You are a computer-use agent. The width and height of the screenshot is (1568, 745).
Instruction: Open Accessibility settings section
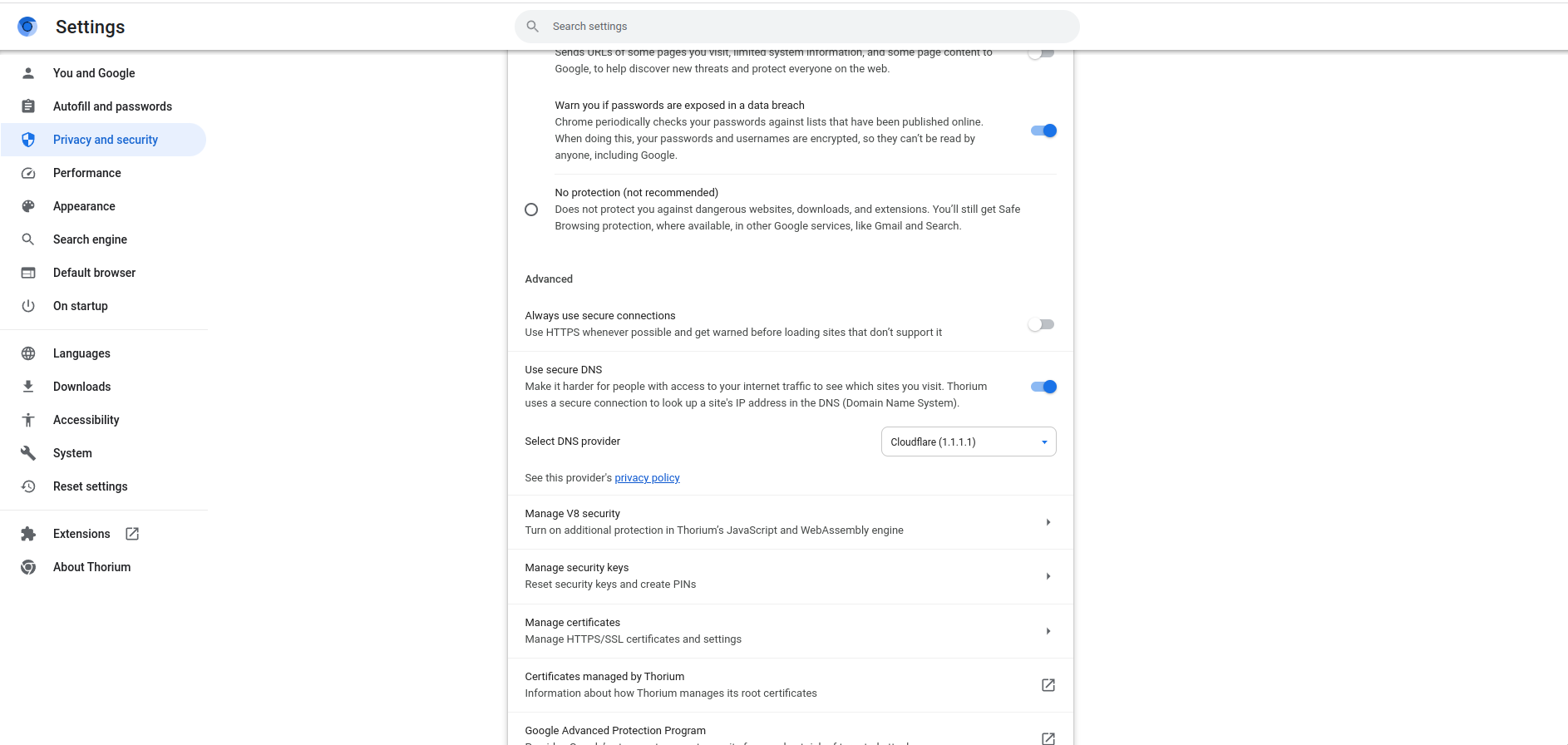(x=103, y=420)
